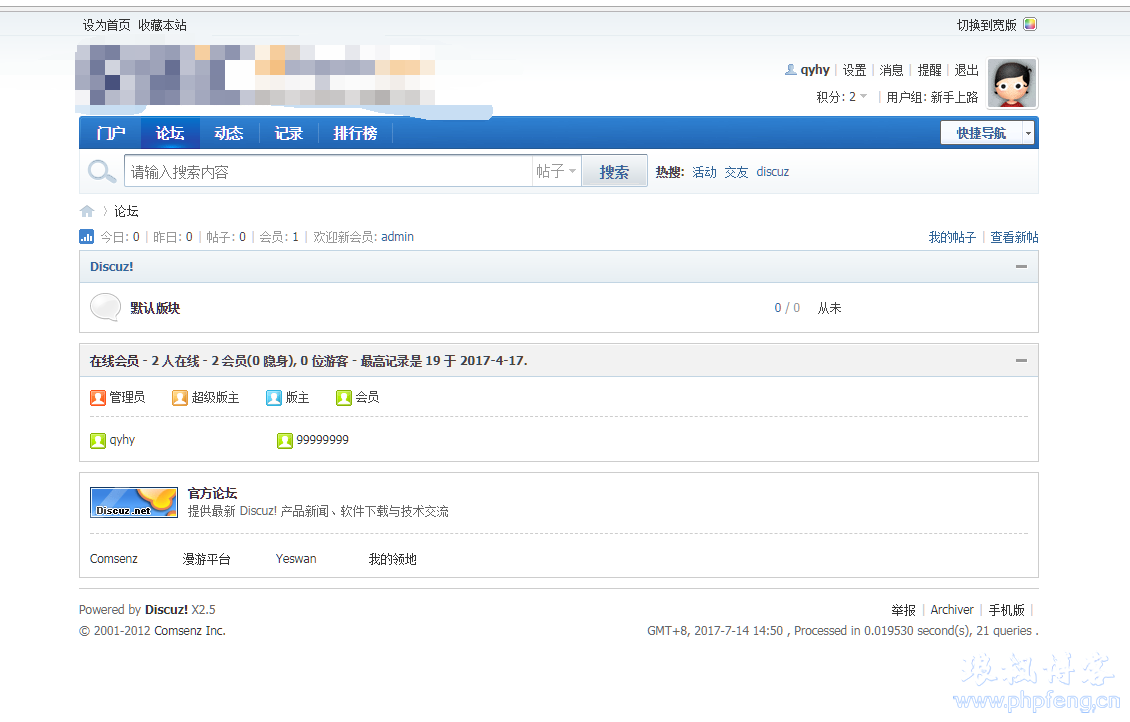Click the 我的领地 friend link
The image size is (1130, 722).
point(393,558)
